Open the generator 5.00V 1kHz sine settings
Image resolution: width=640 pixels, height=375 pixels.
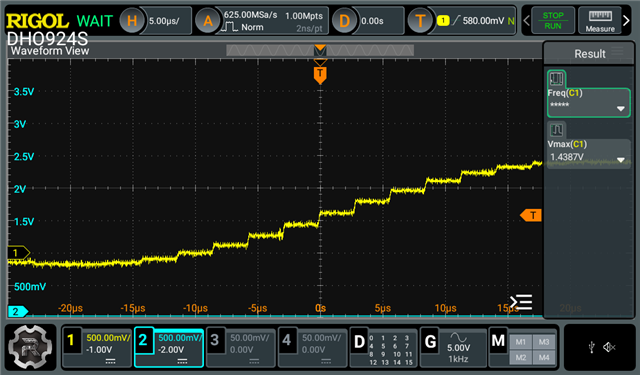[458, 348]
